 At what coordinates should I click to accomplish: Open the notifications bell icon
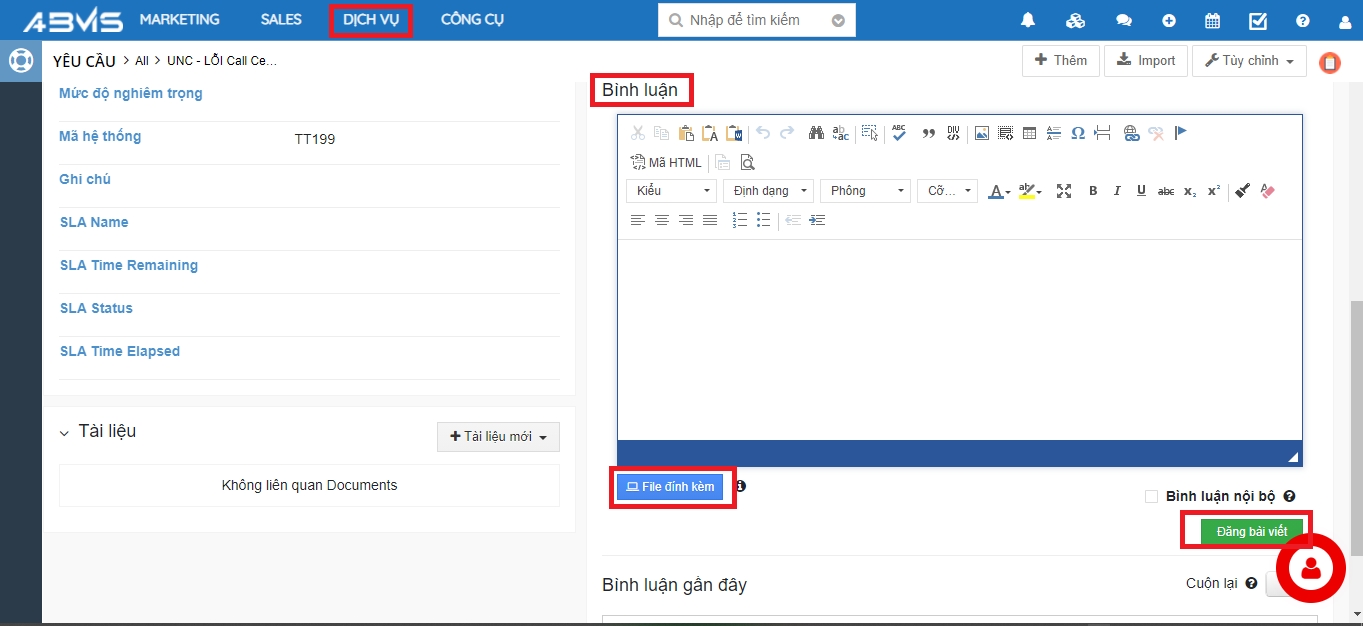pos(1028,20)
